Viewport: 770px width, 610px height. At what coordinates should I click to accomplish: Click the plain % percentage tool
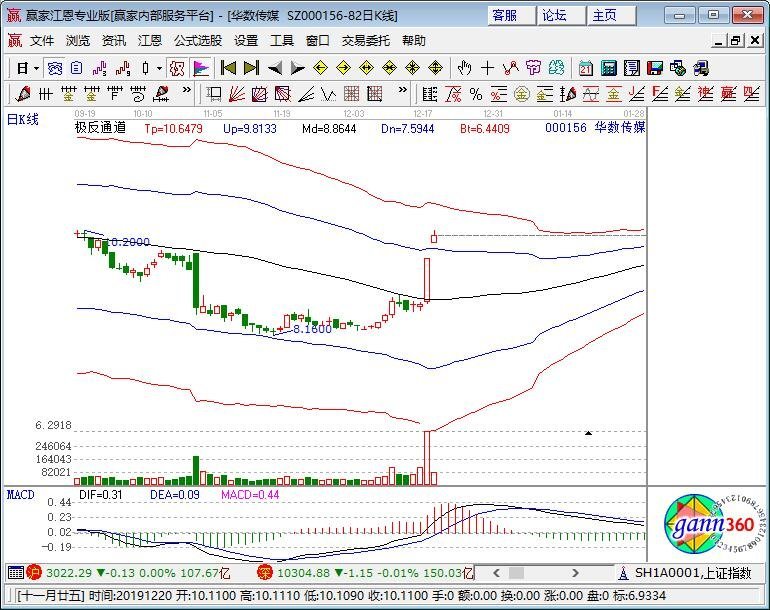(x=475, y=93)
